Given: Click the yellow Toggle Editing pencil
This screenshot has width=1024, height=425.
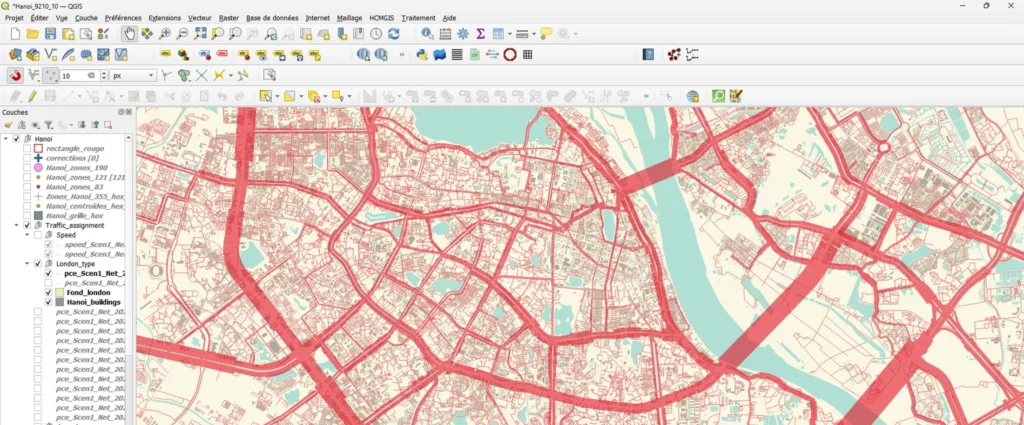Looking at the screenshot, I should [32, 97].
